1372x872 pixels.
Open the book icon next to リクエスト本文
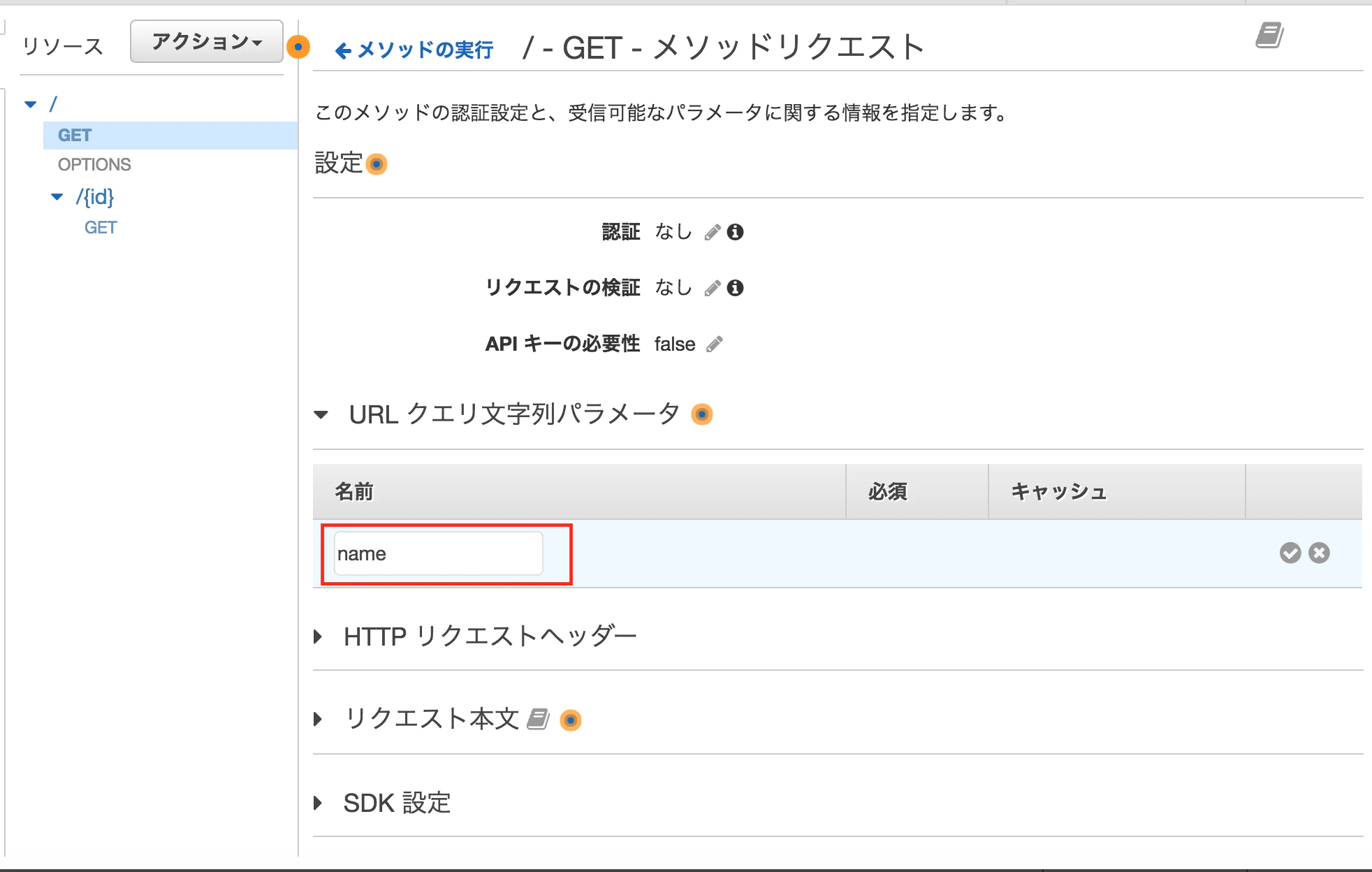pos(538,719)
